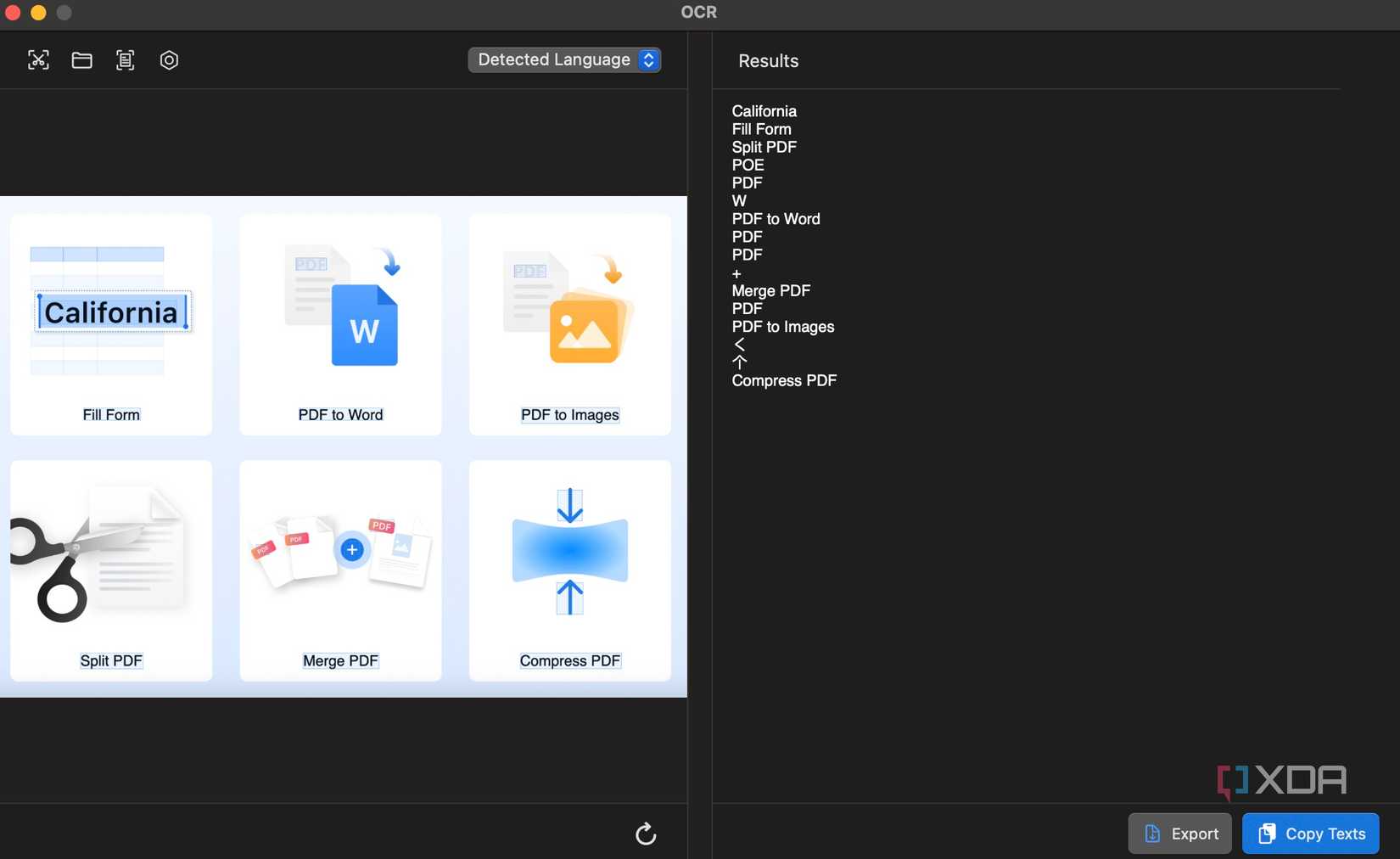1400x859 pixels.
Task: Click 'POE' result line
Action: 748,165
